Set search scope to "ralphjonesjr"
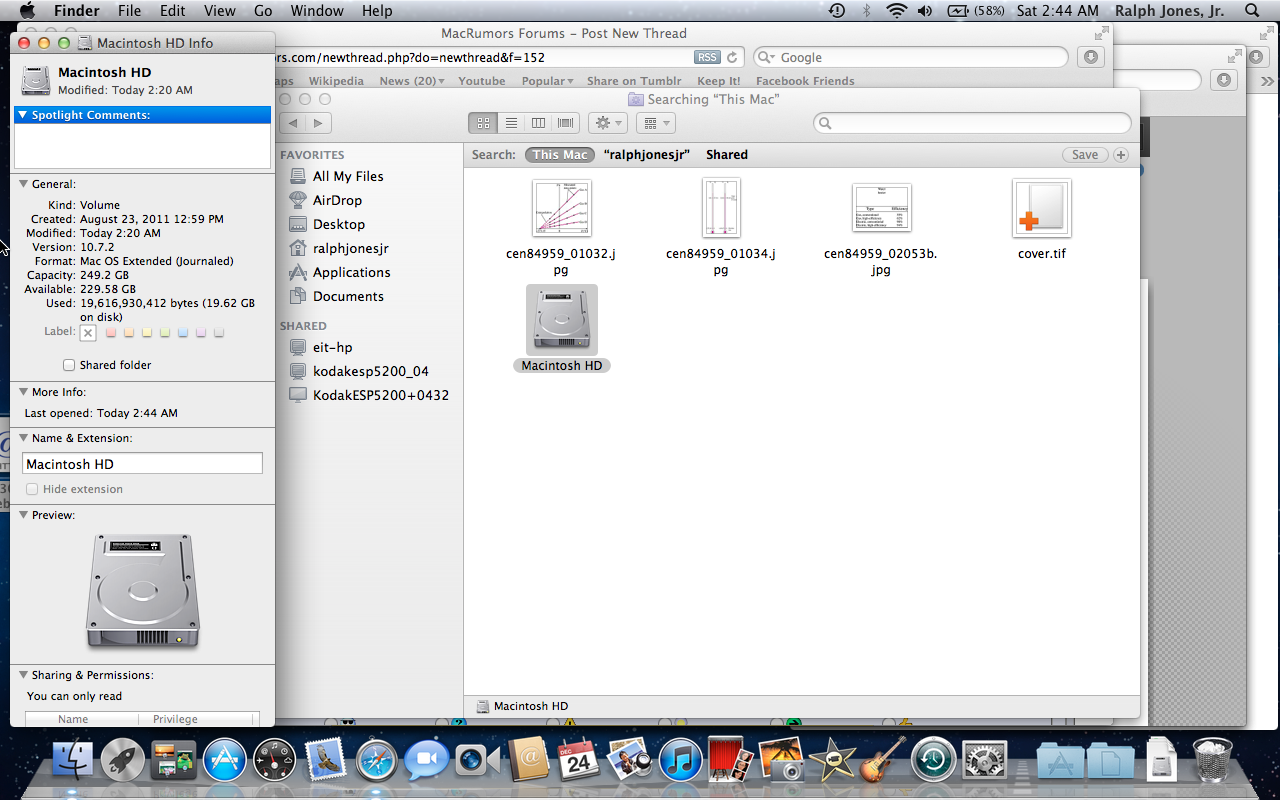 [647, 155]
